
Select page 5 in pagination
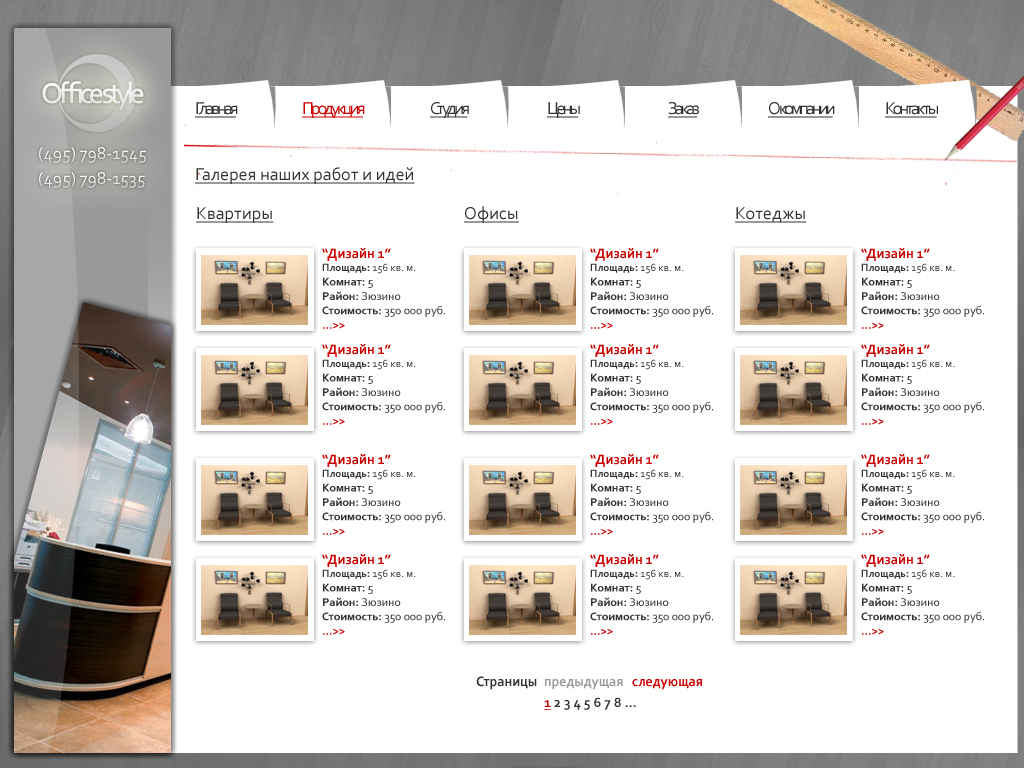(587, 703)
